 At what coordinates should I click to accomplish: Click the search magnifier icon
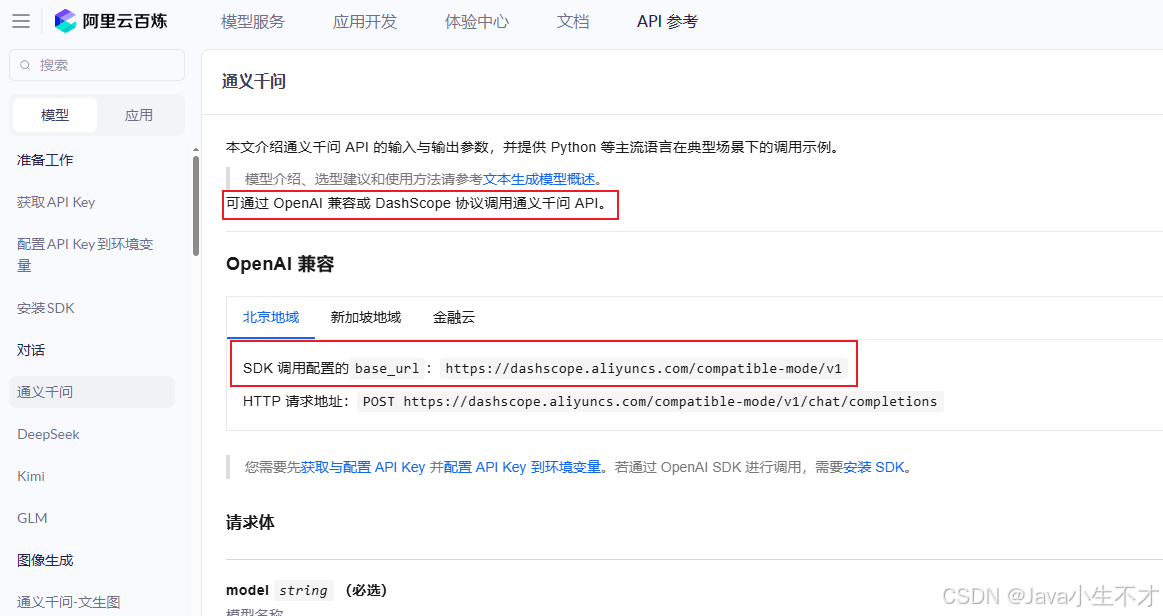25,65
